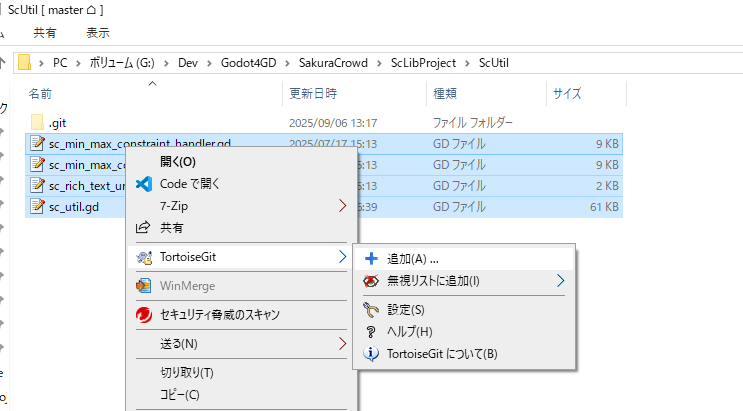
Task: Expand the TortoiseGit submenu arrow
Action: coord(342,257)
